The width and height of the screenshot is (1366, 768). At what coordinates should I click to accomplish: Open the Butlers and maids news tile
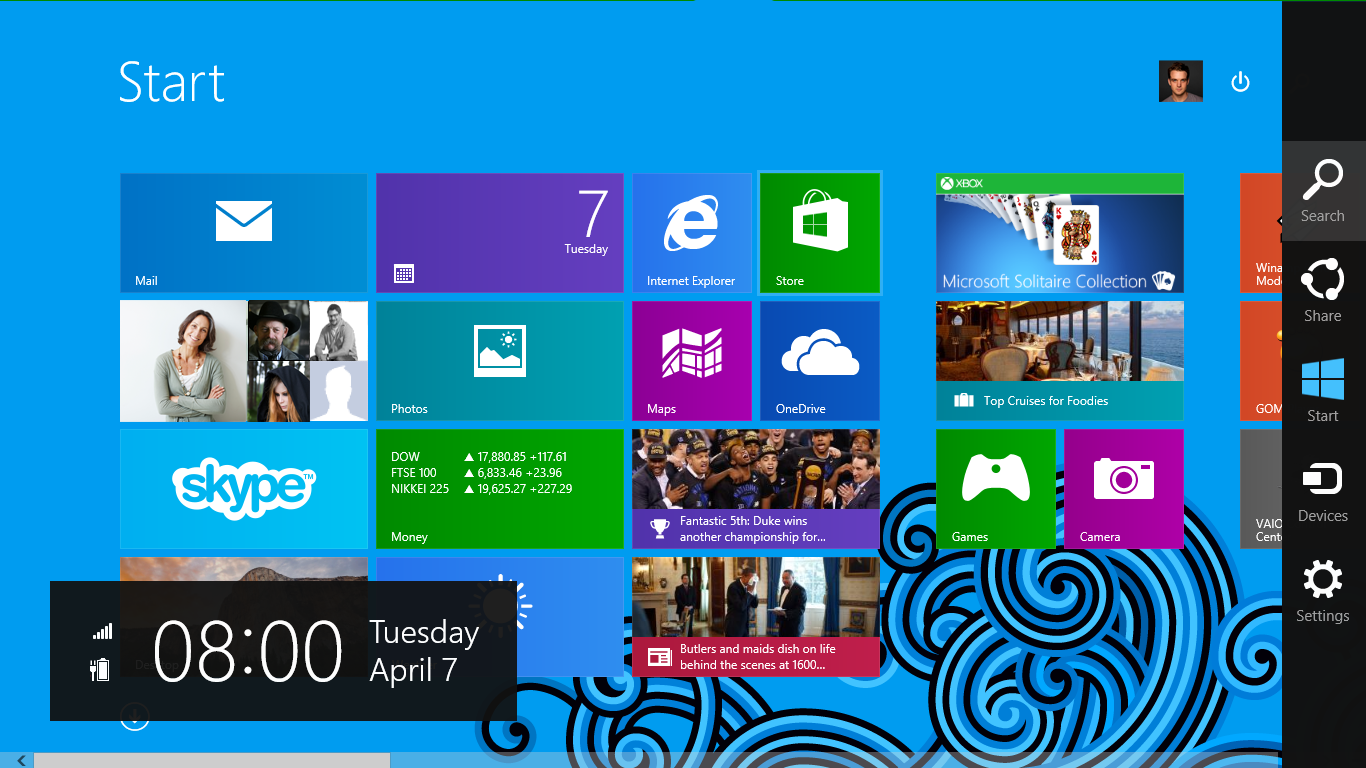(756, 617)
